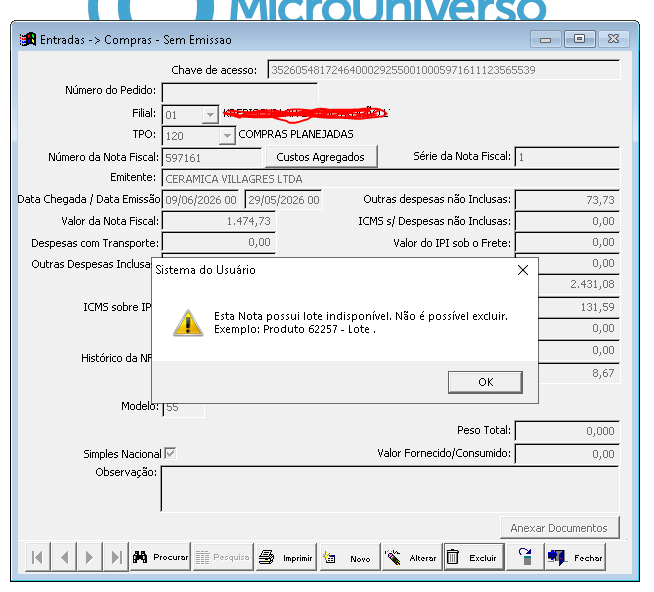Go to the next record

tap(89, 557)
